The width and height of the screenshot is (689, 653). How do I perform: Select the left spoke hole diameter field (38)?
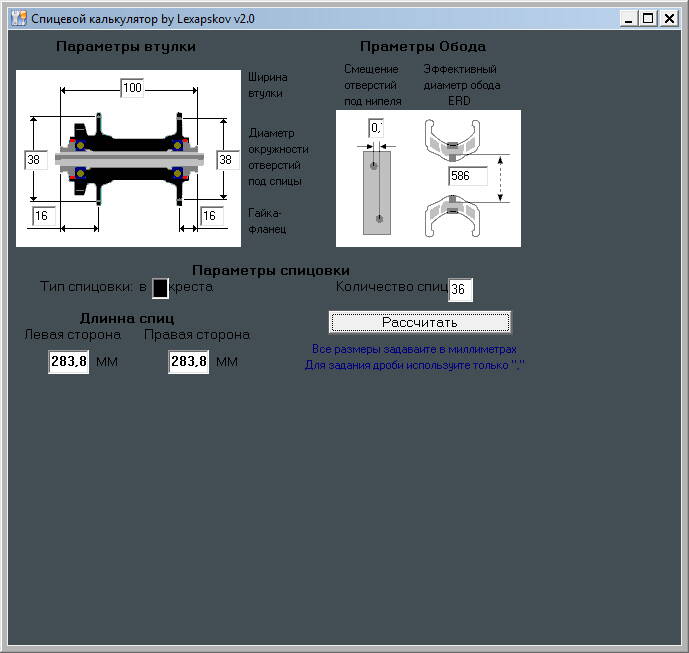click(35, 160)
